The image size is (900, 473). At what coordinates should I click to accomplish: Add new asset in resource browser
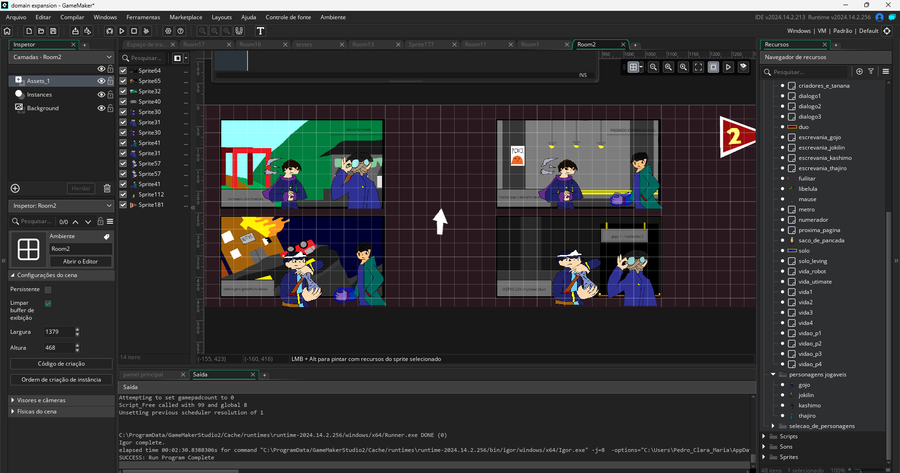[x=859, y=71]
